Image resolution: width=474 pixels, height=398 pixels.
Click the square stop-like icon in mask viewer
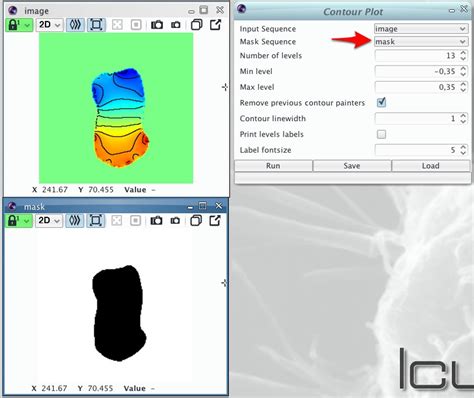click(x=136, y=221)
